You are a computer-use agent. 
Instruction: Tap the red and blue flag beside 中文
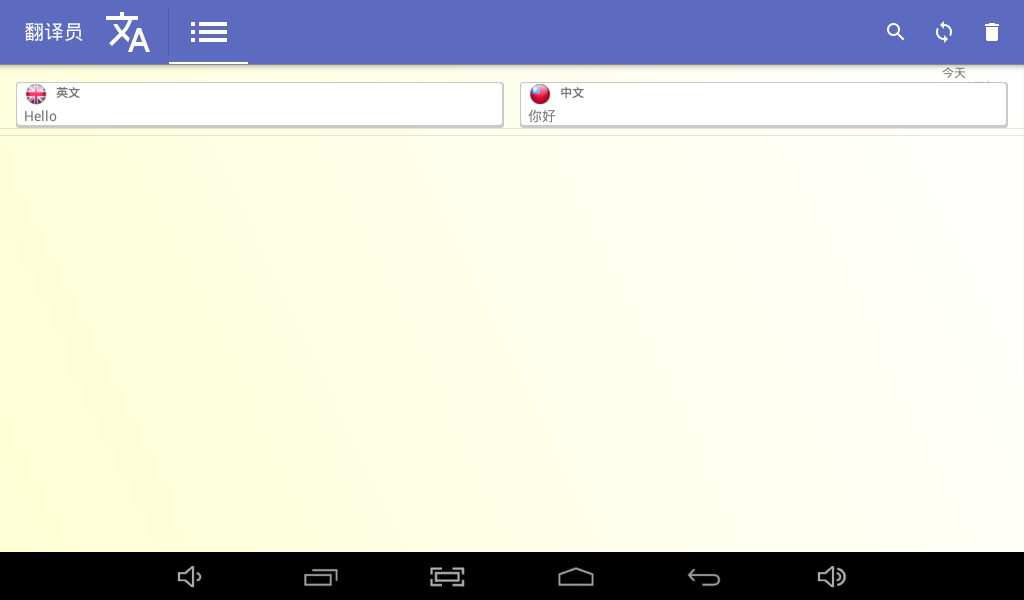540,94
